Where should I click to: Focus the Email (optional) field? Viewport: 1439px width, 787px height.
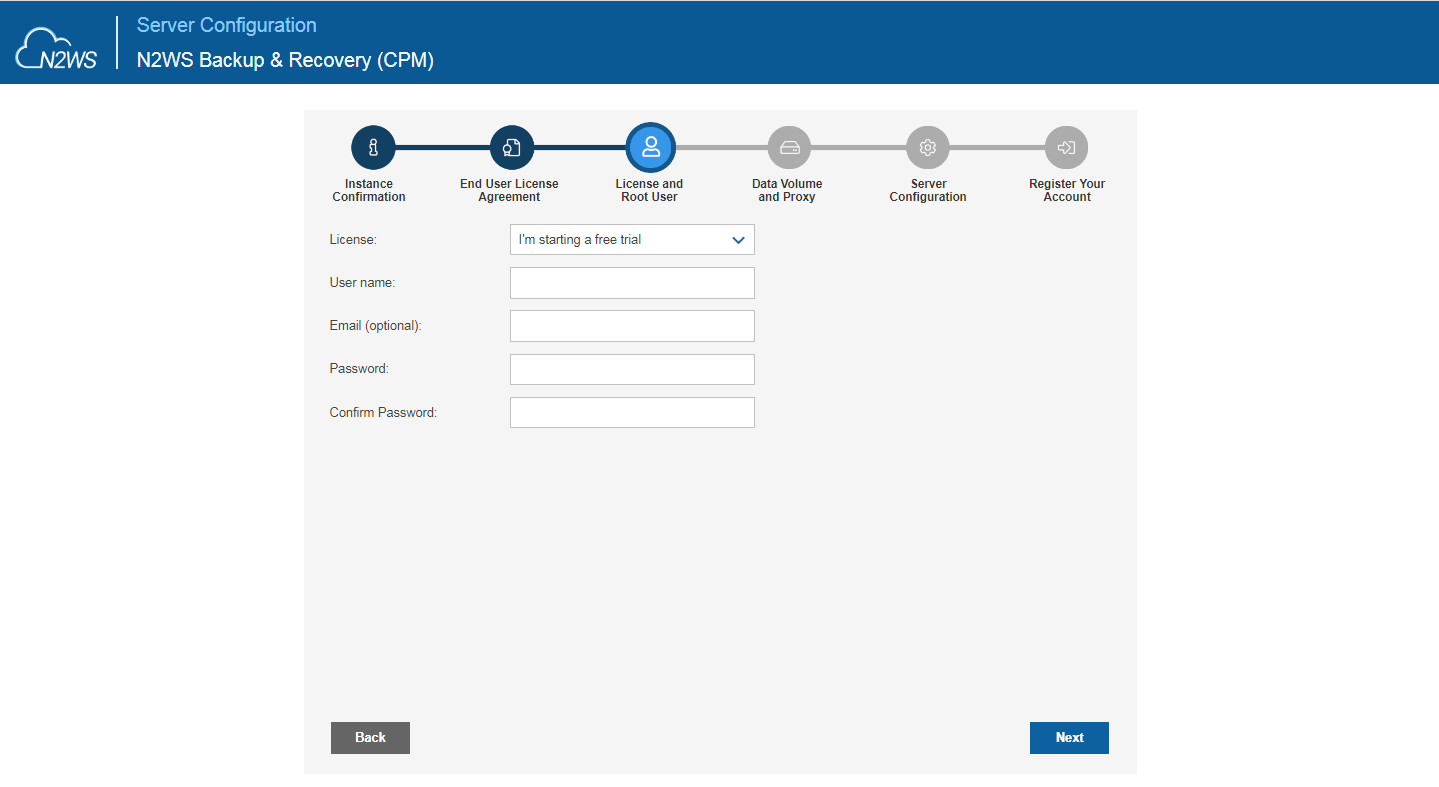pos(632,326)
